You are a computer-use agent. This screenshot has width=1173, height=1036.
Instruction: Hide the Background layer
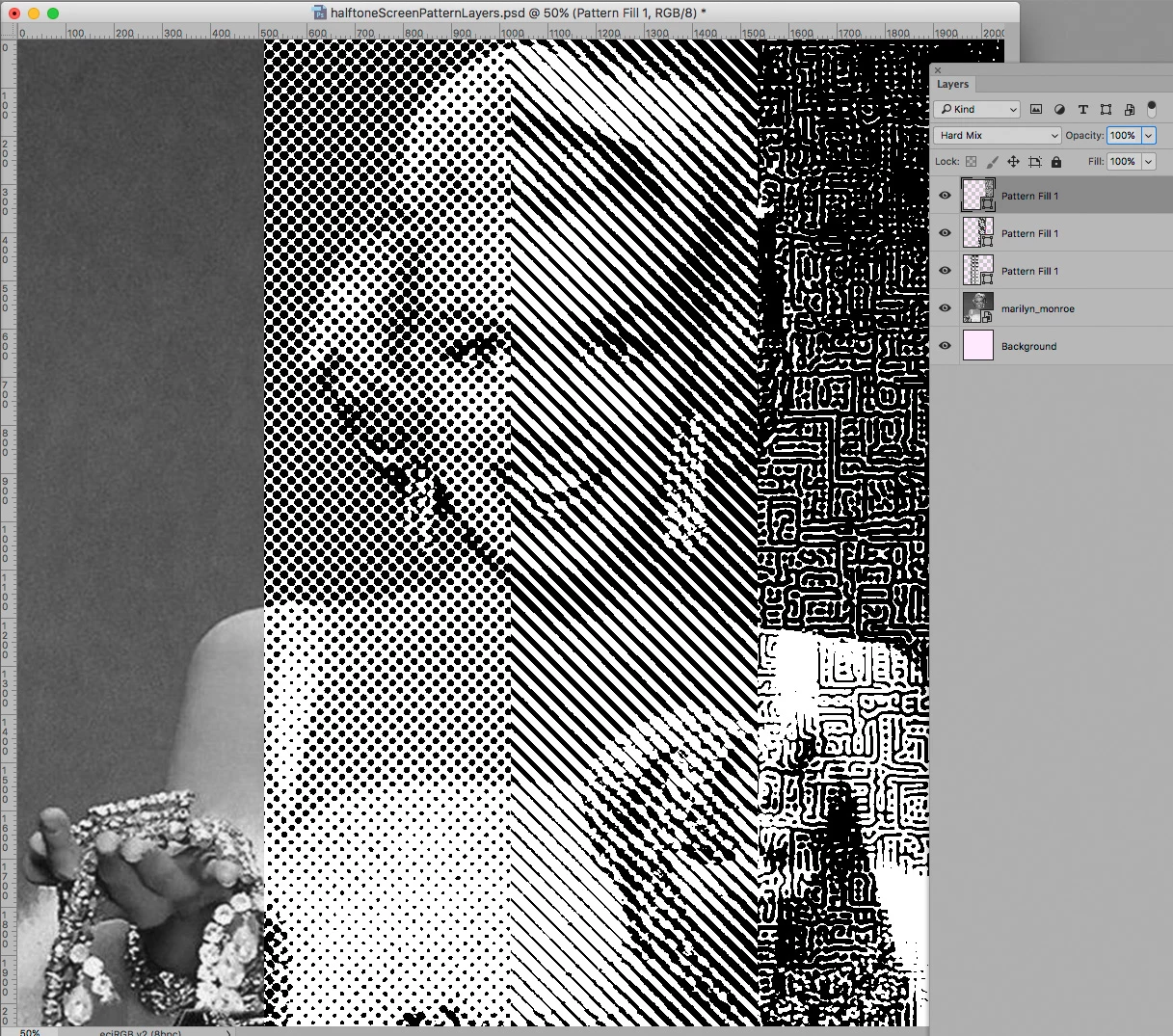pyautogui.click(x=945, y=346)
